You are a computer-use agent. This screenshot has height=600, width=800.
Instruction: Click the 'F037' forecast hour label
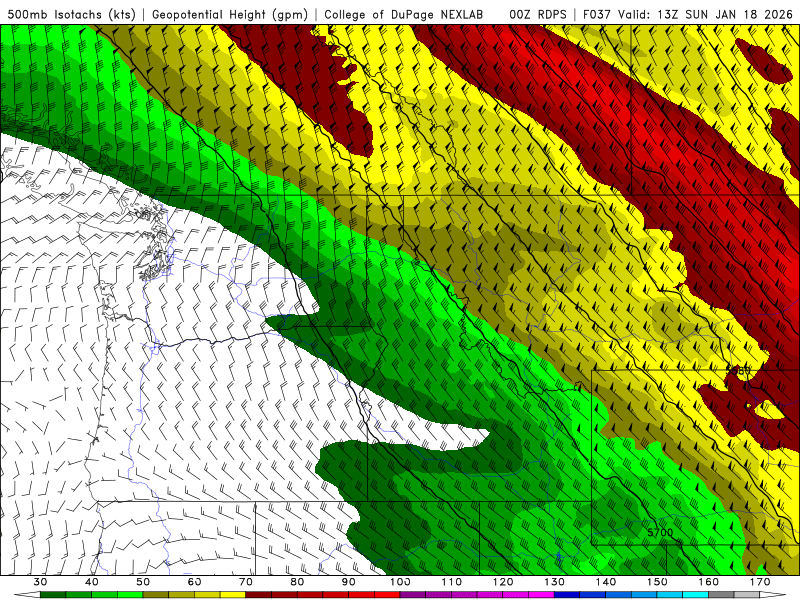click(596, 14)
